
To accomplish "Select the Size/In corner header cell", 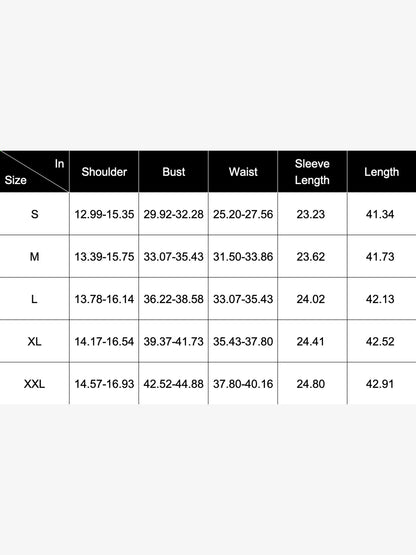I will pyautogui.click(x=34, y=172).
